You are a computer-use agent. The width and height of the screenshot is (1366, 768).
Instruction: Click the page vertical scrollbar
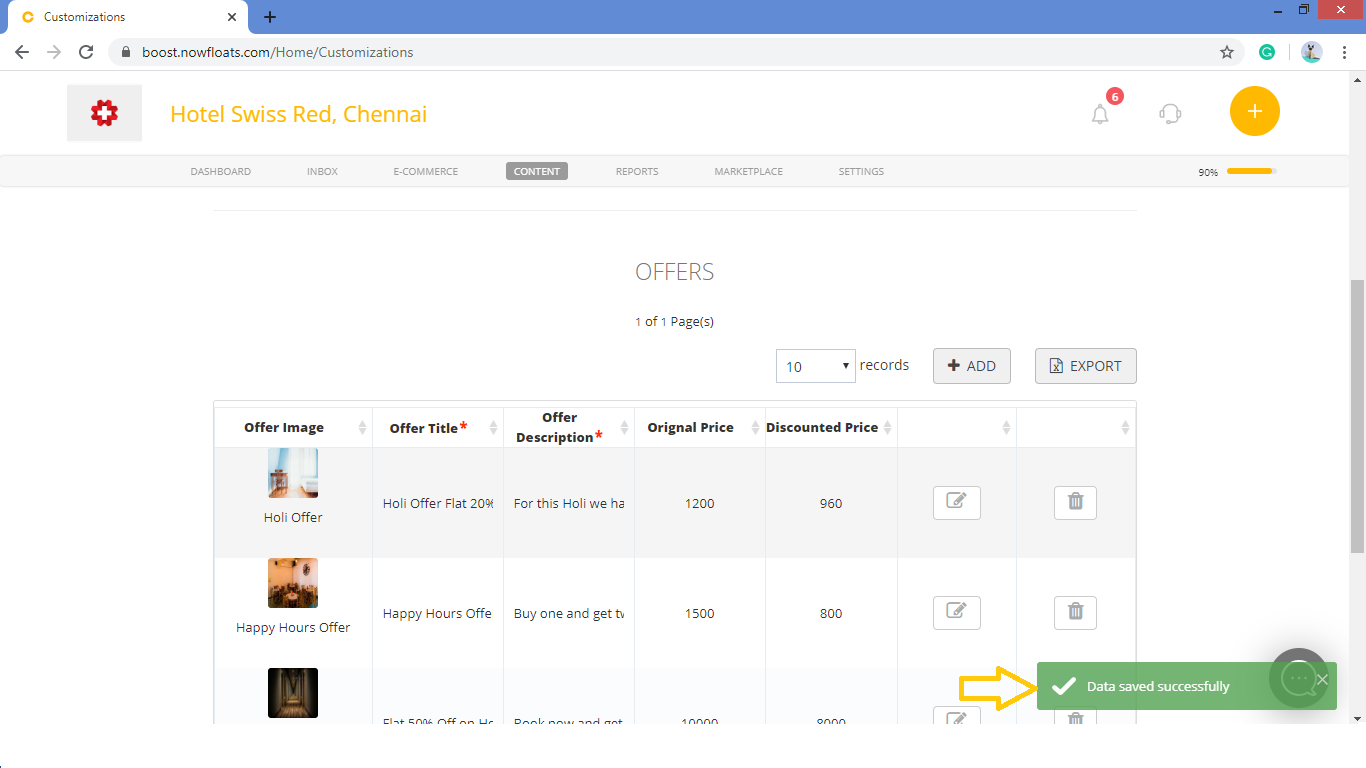tap(1358, 415)
